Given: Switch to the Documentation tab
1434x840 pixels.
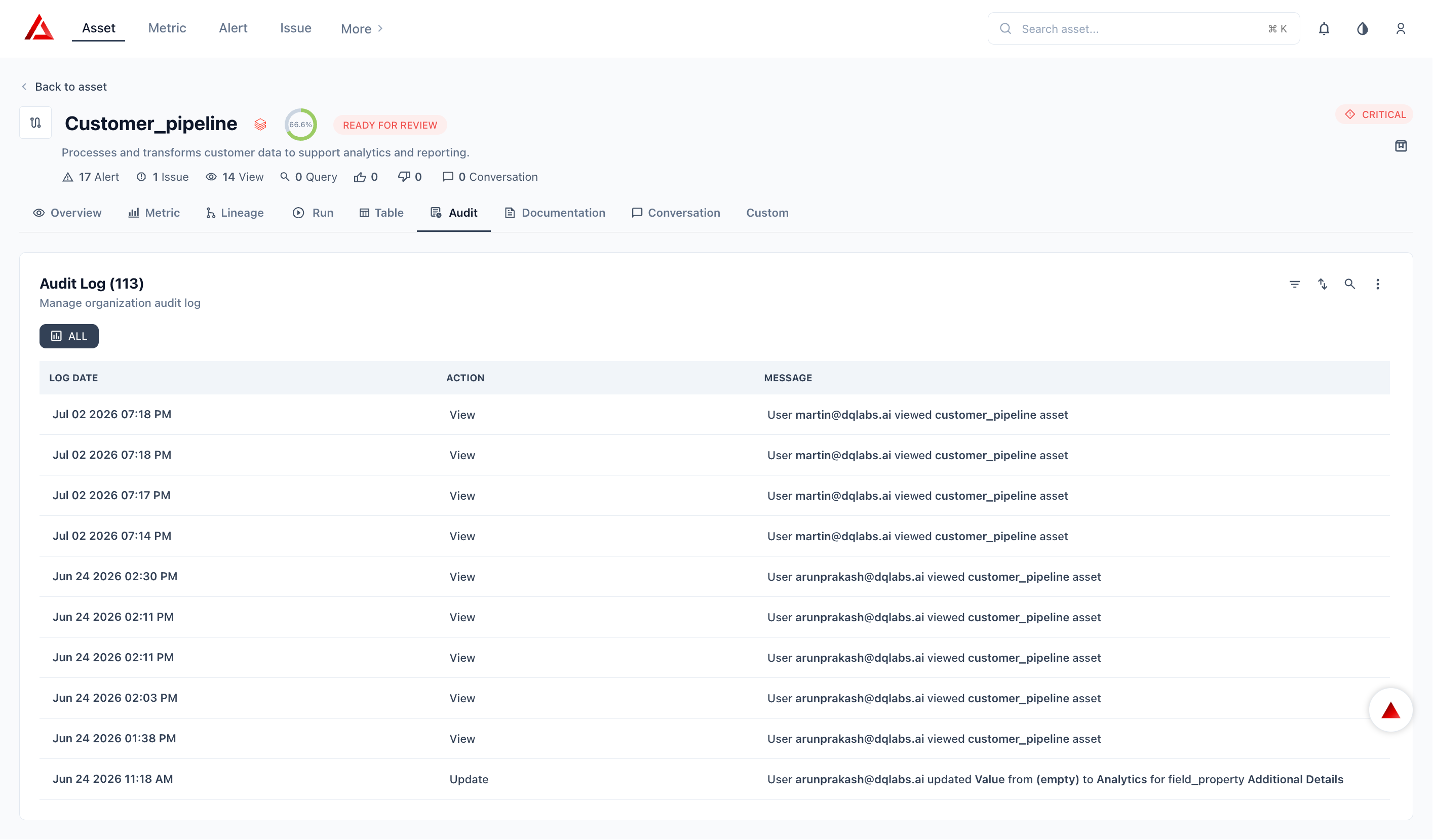Looking at the screenshot, I should tap(555, 213).
